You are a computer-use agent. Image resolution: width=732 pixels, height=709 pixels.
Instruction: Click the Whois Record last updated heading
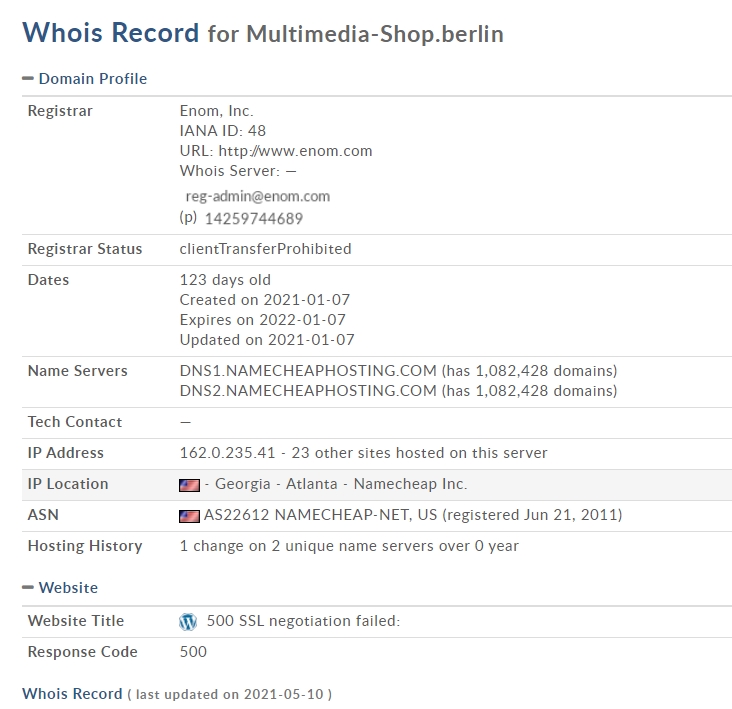pyautogui.click(x=177, y=694)
